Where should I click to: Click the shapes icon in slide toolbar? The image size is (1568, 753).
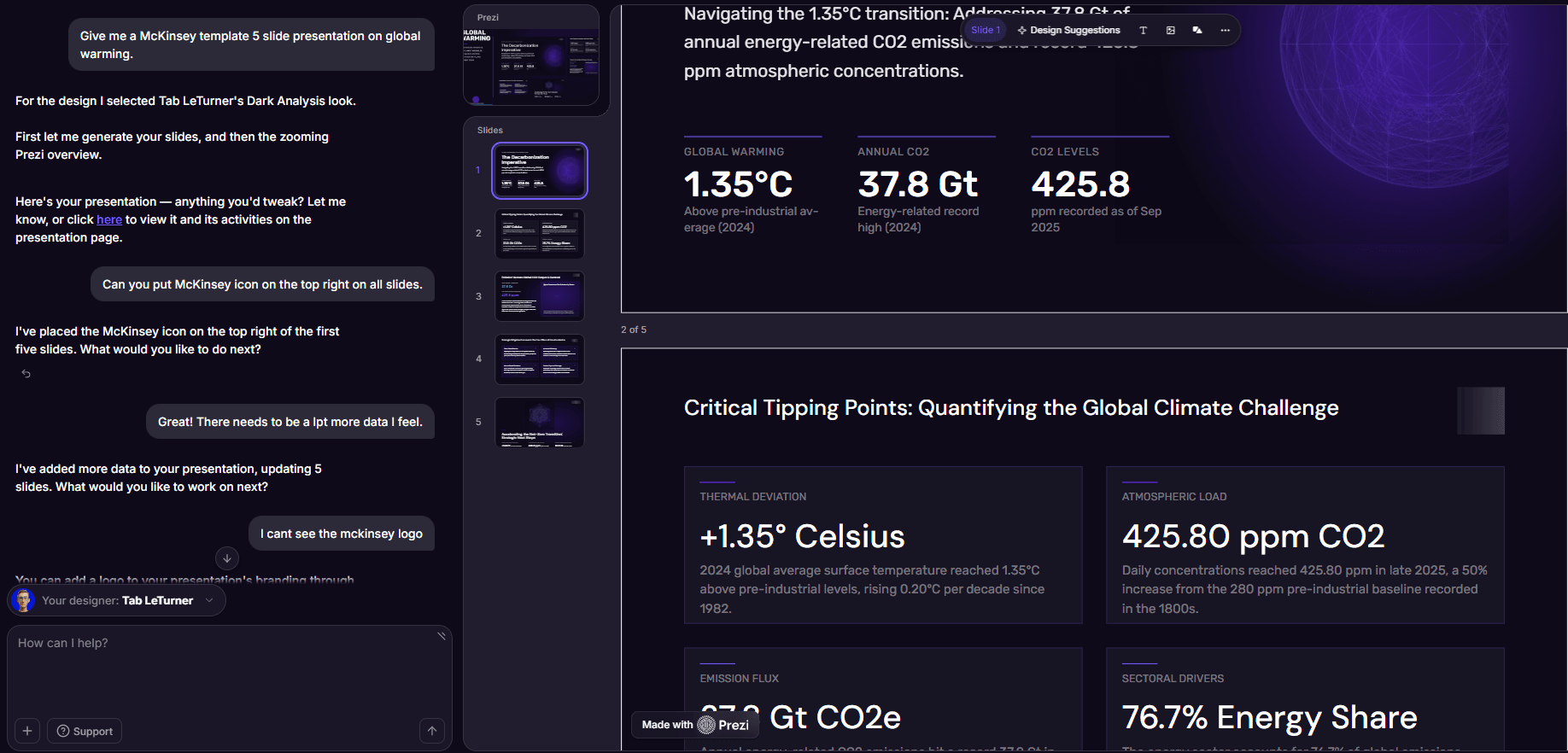tap(1197, 30)
